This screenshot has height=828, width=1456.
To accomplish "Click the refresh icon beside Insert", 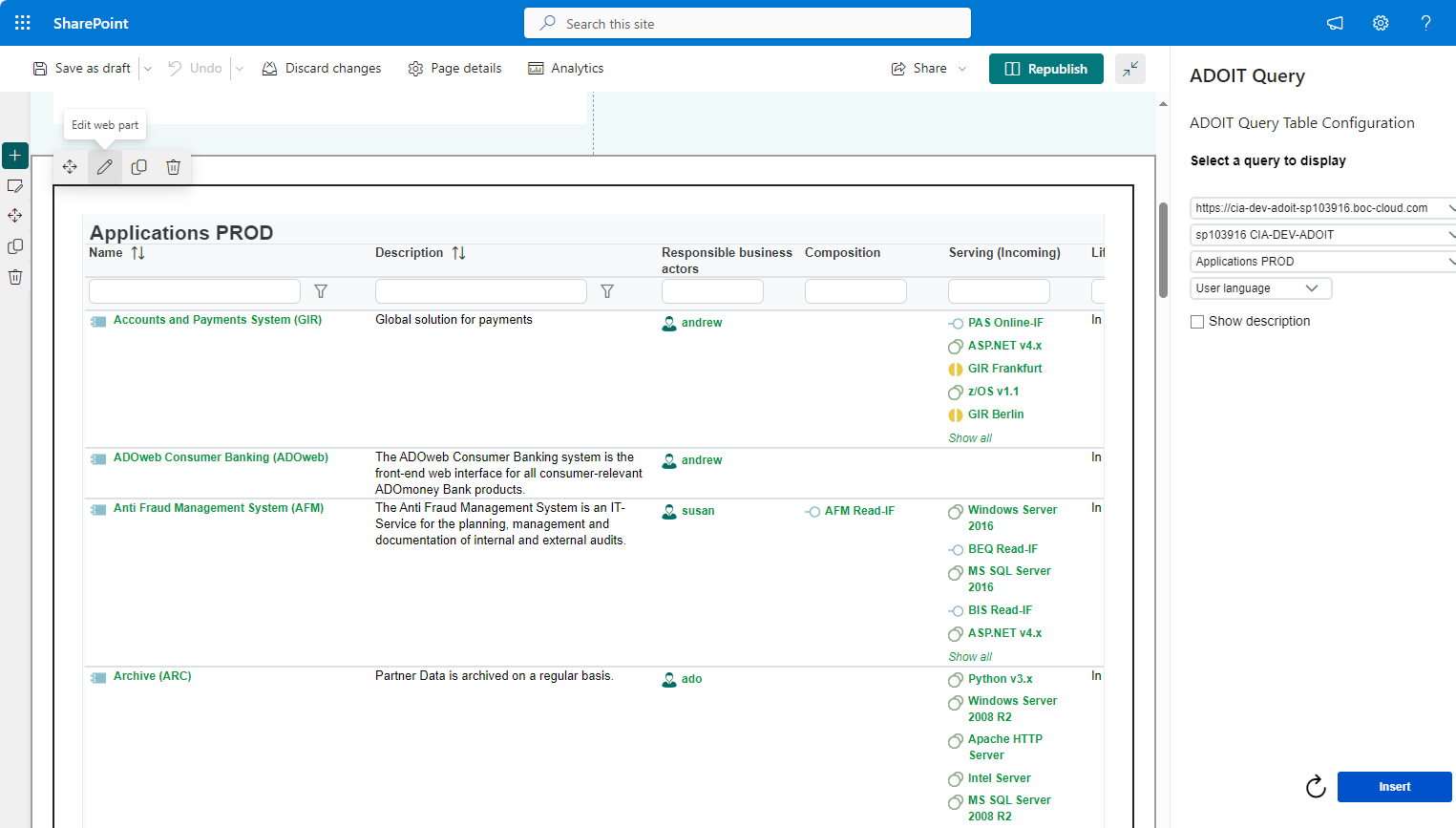I will (x=1316, y=787).
